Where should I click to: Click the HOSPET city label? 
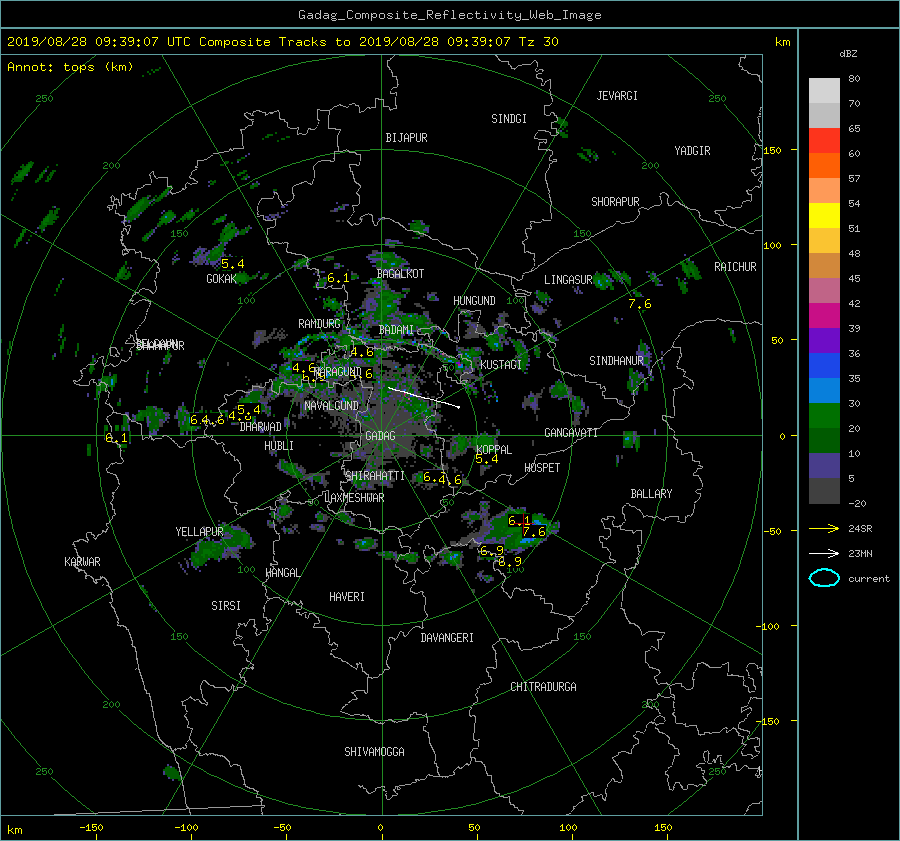point(542,468)
